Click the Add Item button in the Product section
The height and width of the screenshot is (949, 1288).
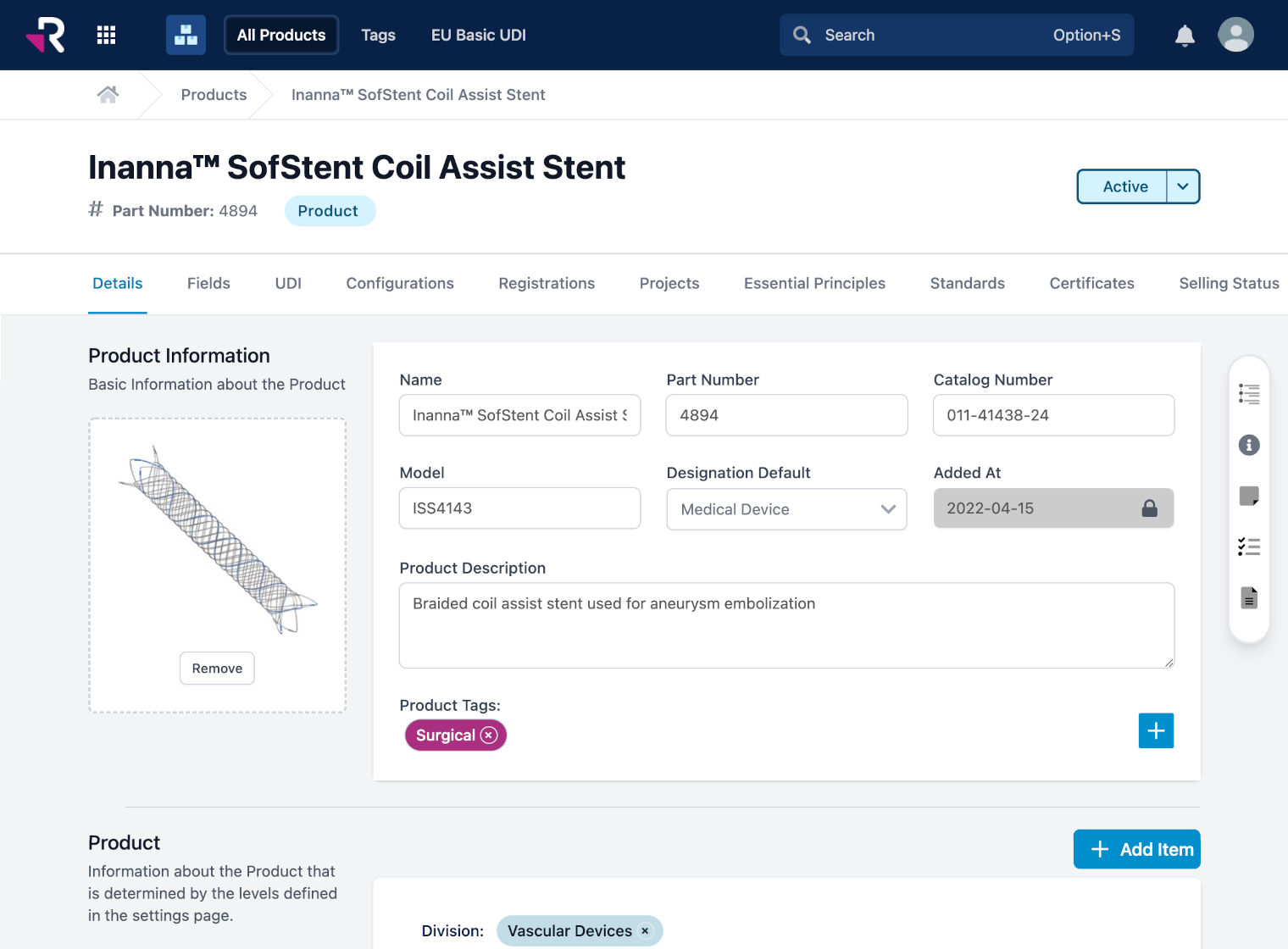(1136, 849)
